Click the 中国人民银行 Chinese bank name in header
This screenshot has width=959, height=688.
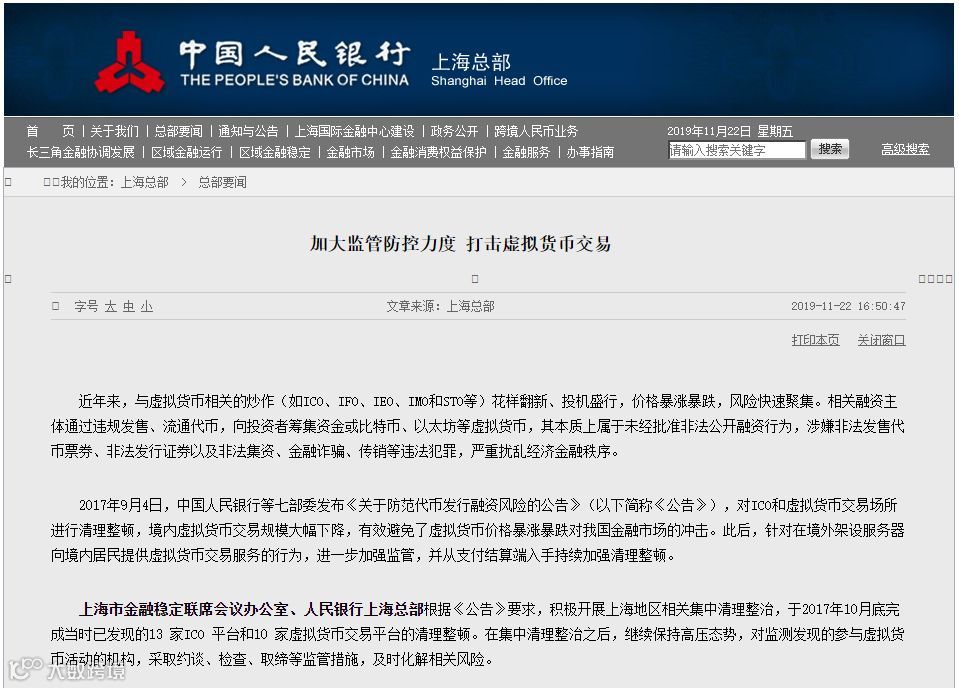coord(294,54)
